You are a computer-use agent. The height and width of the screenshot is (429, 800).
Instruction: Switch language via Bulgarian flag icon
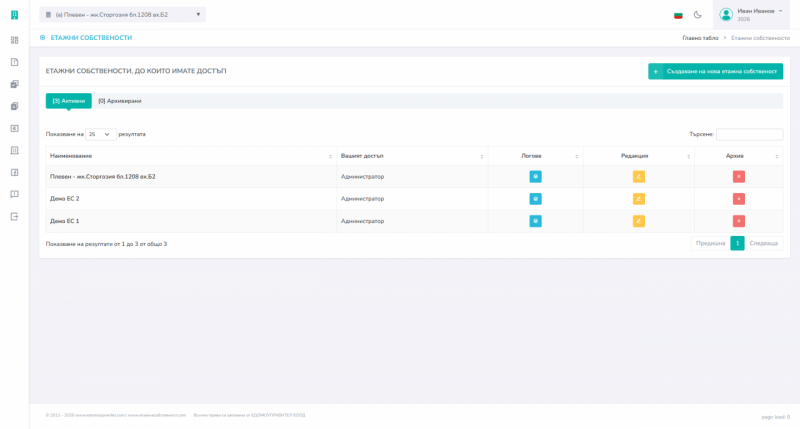pos(678,15)
